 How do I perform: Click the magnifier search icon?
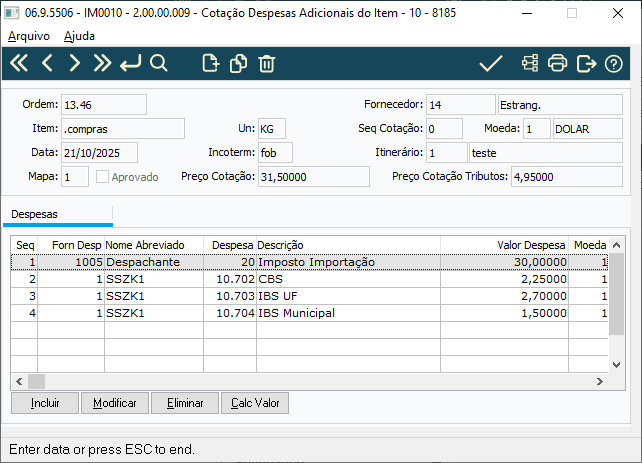158,64
